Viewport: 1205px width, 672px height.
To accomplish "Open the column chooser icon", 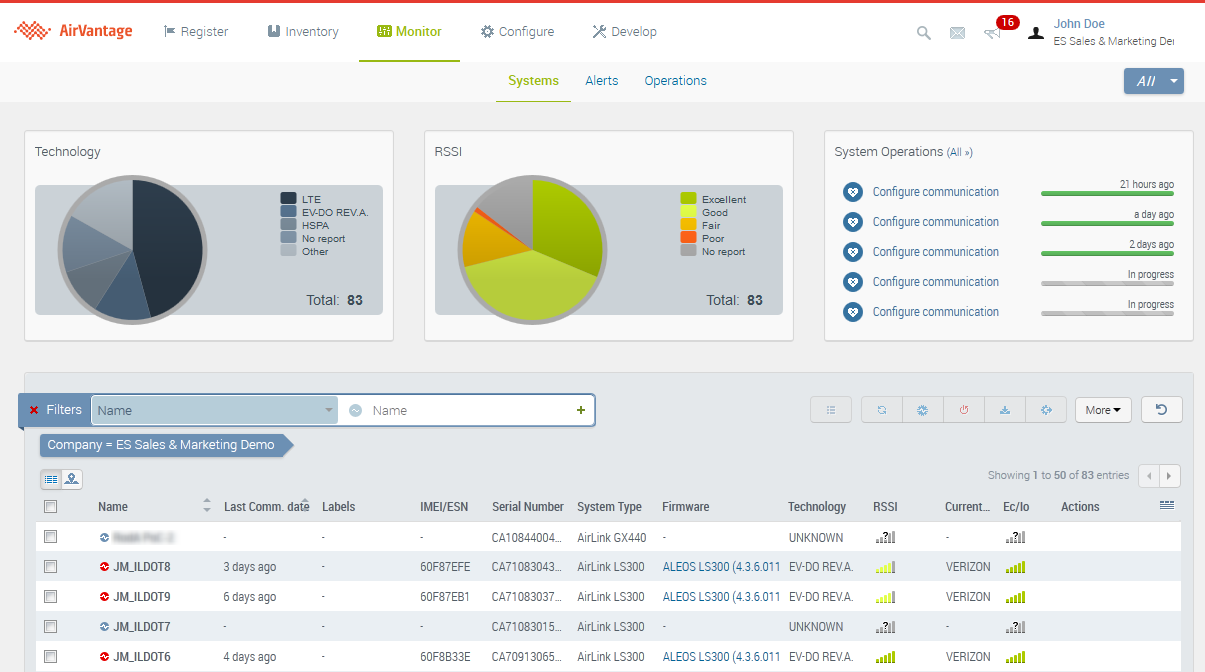I will [1167, 506].
